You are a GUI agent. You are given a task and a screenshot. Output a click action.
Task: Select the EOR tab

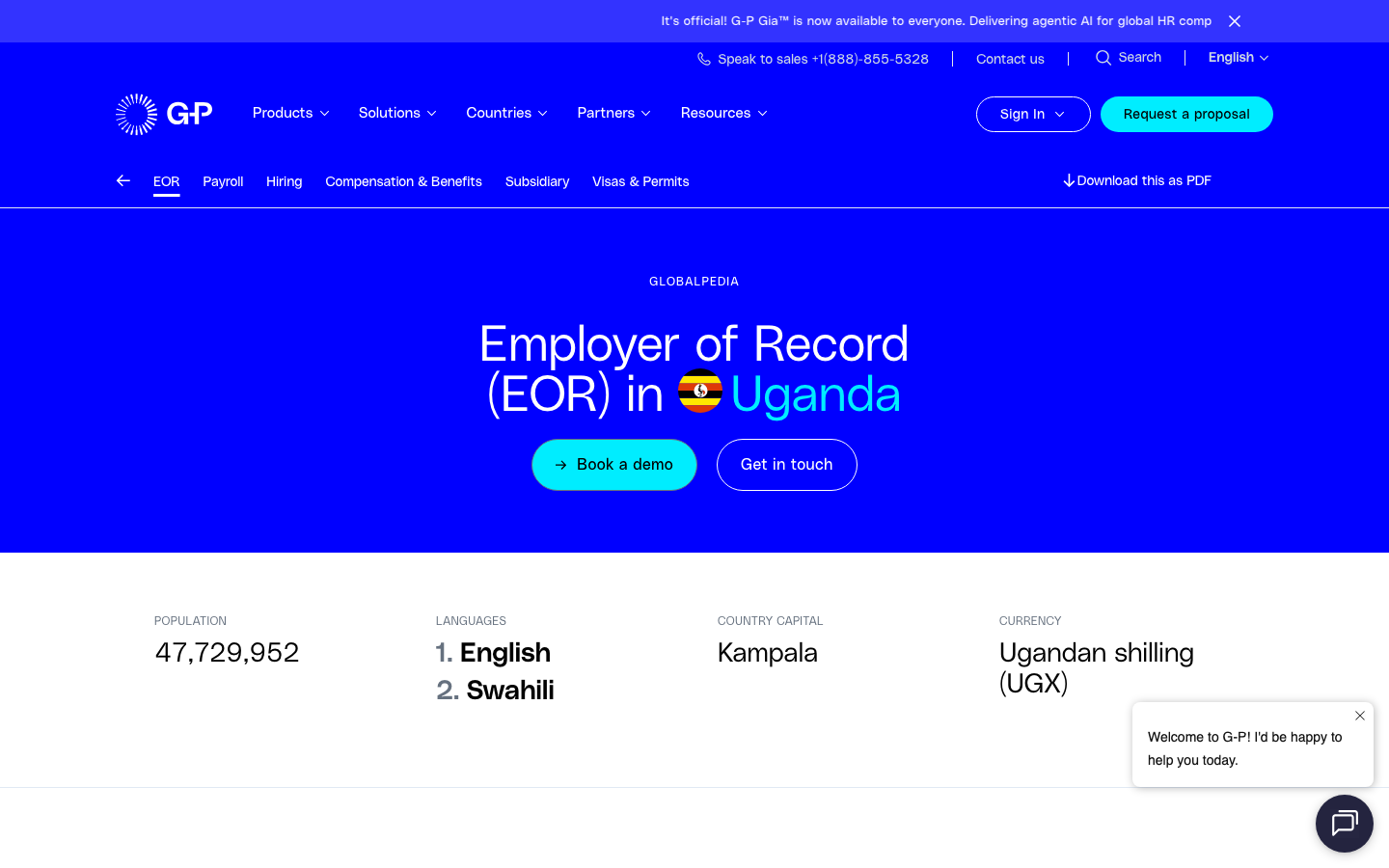click(167, 181)
